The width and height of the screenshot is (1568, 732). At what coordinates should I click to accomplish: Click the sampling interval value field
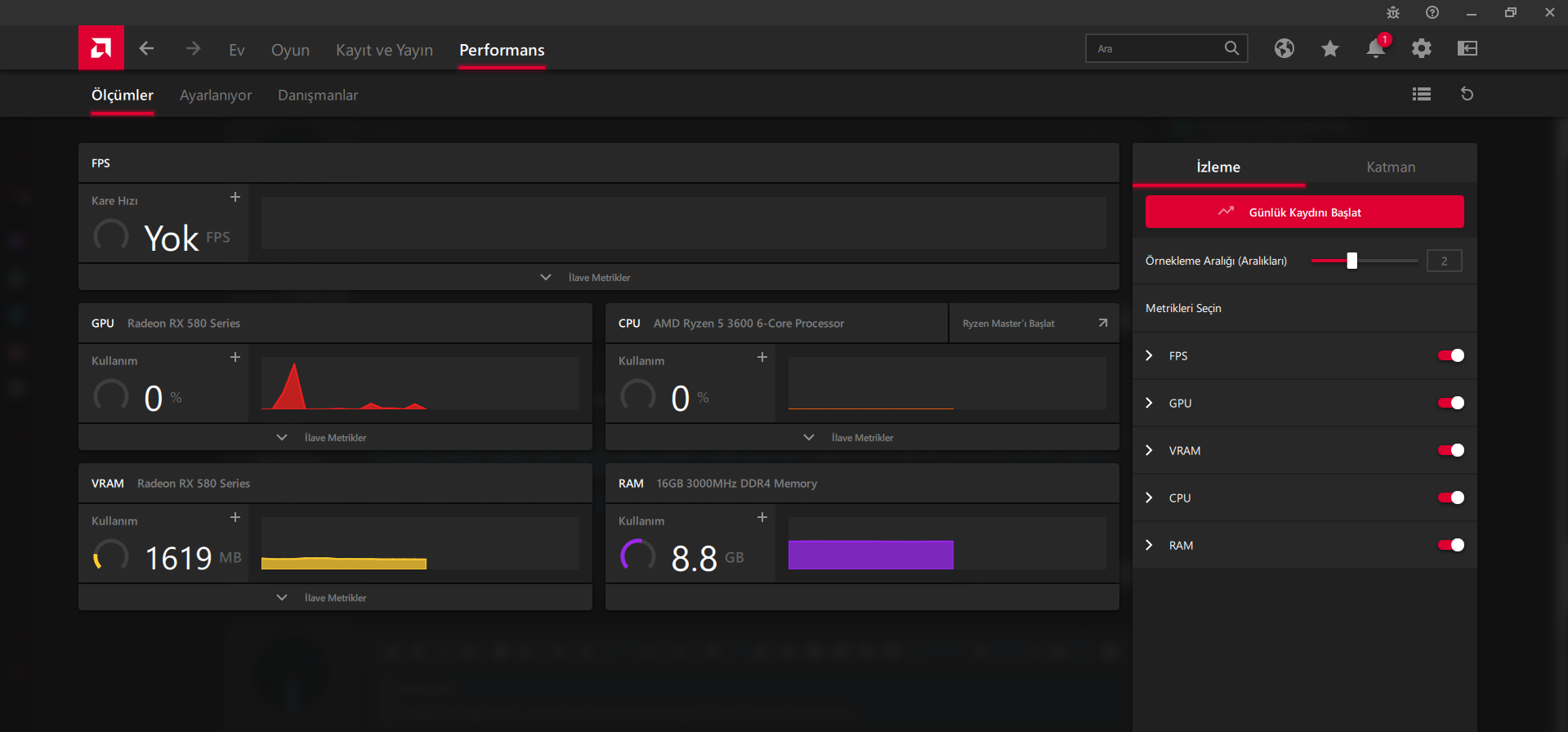point(1444,261)
